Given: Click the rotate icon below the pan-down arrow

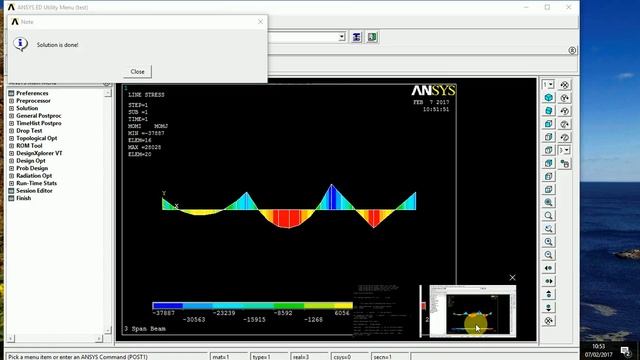Looking at the screenshot, I should coord(549,321).
